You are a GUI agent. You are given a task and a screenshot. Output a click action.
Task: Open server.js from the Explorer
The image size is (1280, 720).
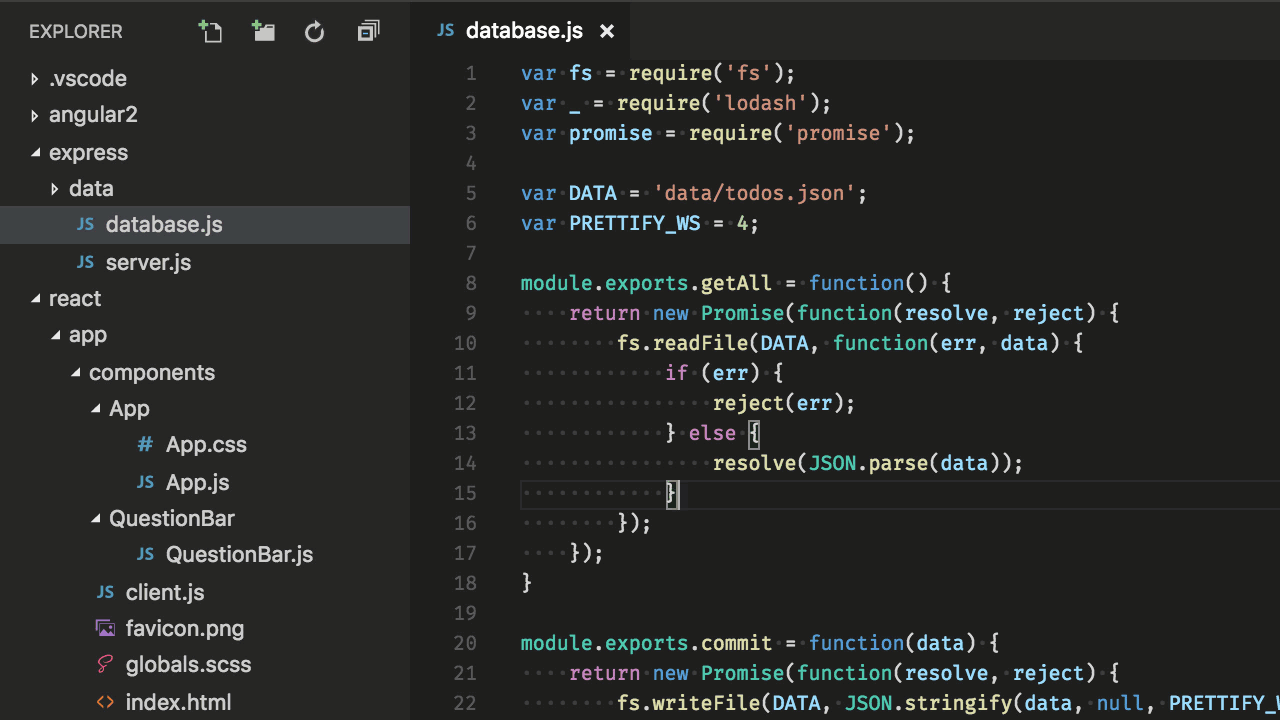(148, 262)
